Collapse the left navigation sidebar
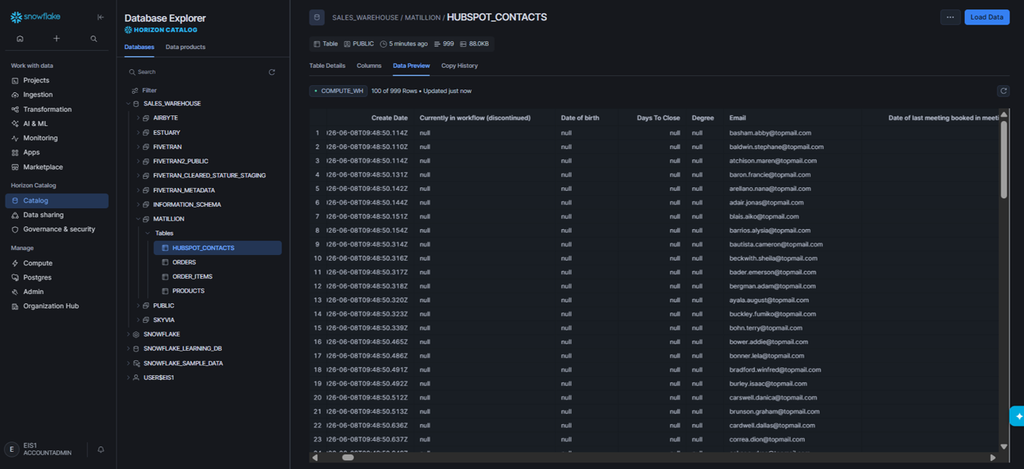The height and width of the screenshot is (469, 1024). pyautogui.click(x=100, y=18)
